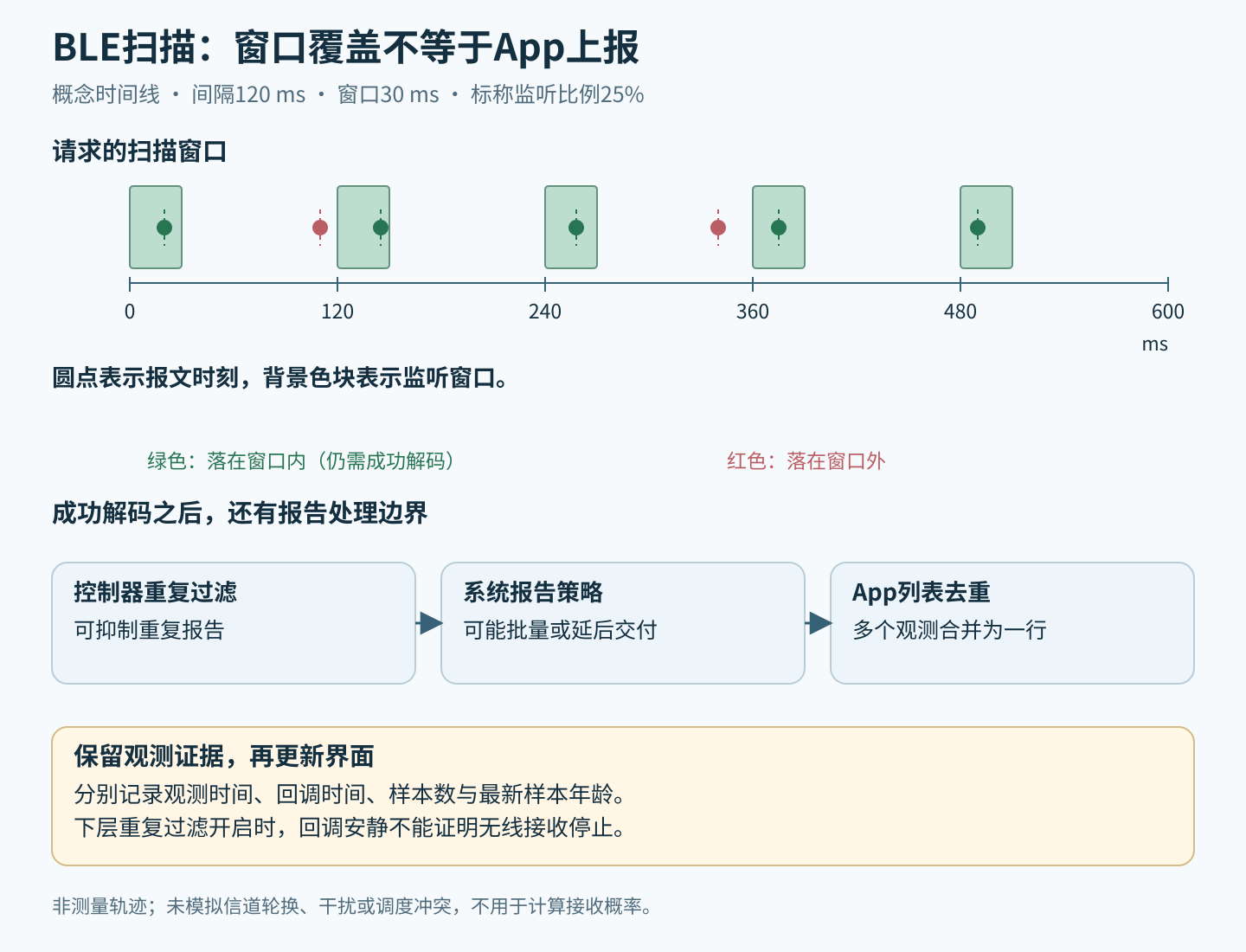Click the axis tick label "480"
Screen dimensions: 1246x952
coord(960,312)
